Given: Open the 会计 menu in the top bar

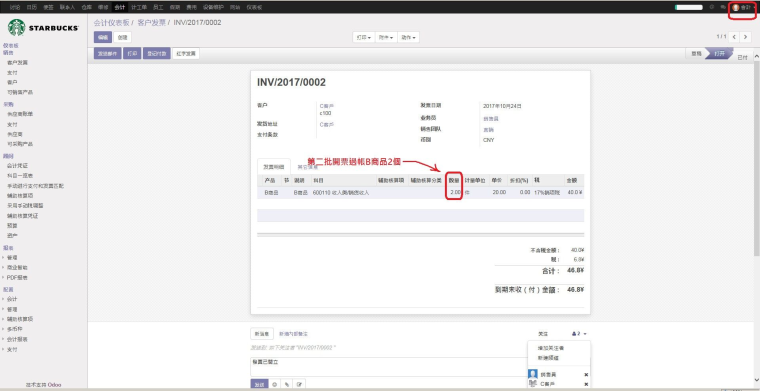Looking at the screenshot, I should tap(119, 7).
